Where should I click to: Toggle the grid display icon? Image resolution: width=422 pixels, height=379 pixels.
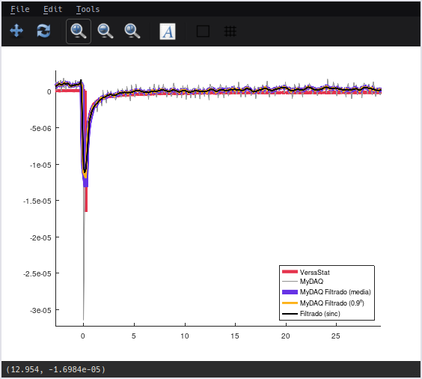tap(230, 31)
